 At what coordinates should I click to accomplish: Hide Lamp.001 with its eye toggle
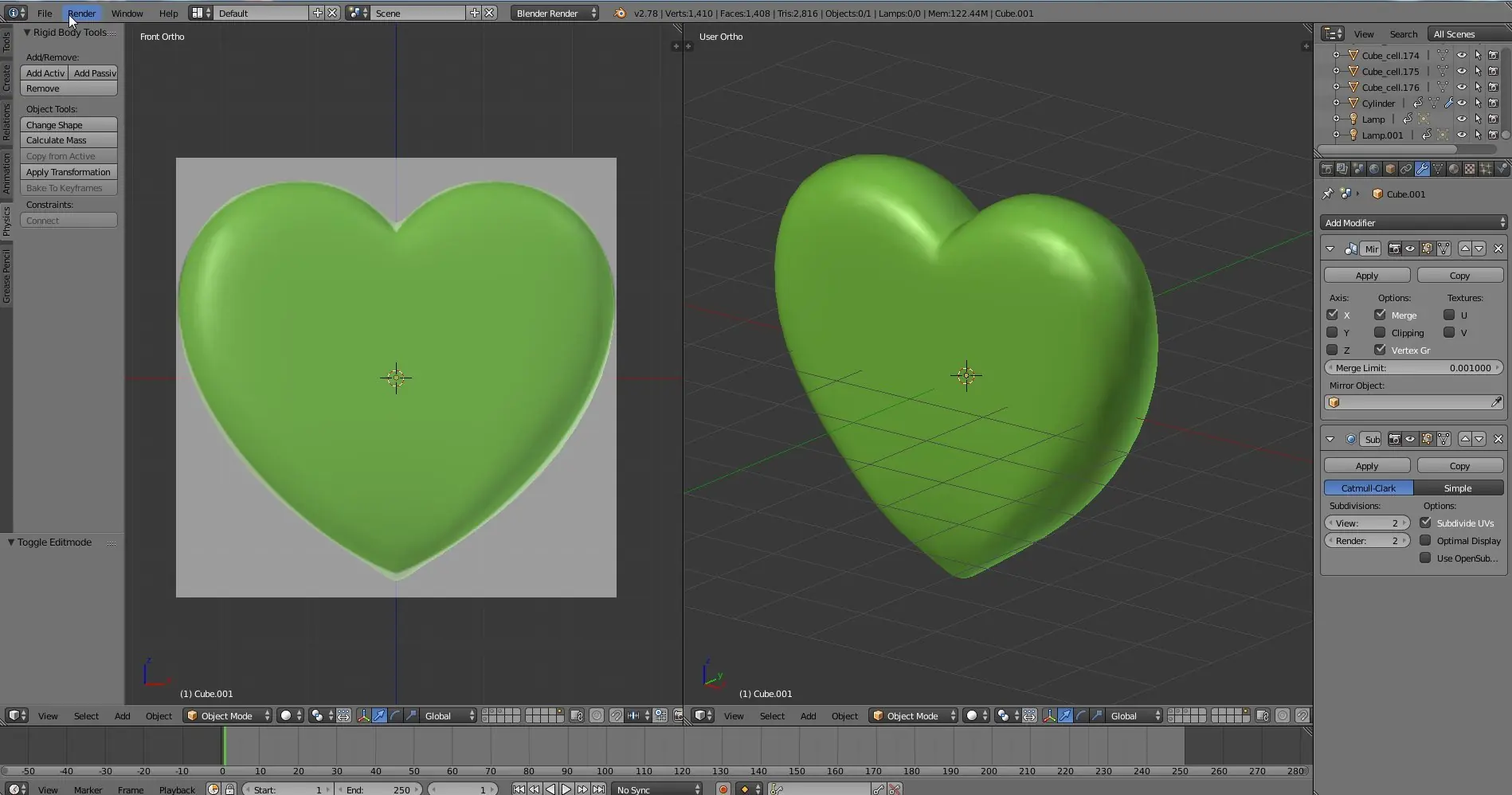point(1463,135)
